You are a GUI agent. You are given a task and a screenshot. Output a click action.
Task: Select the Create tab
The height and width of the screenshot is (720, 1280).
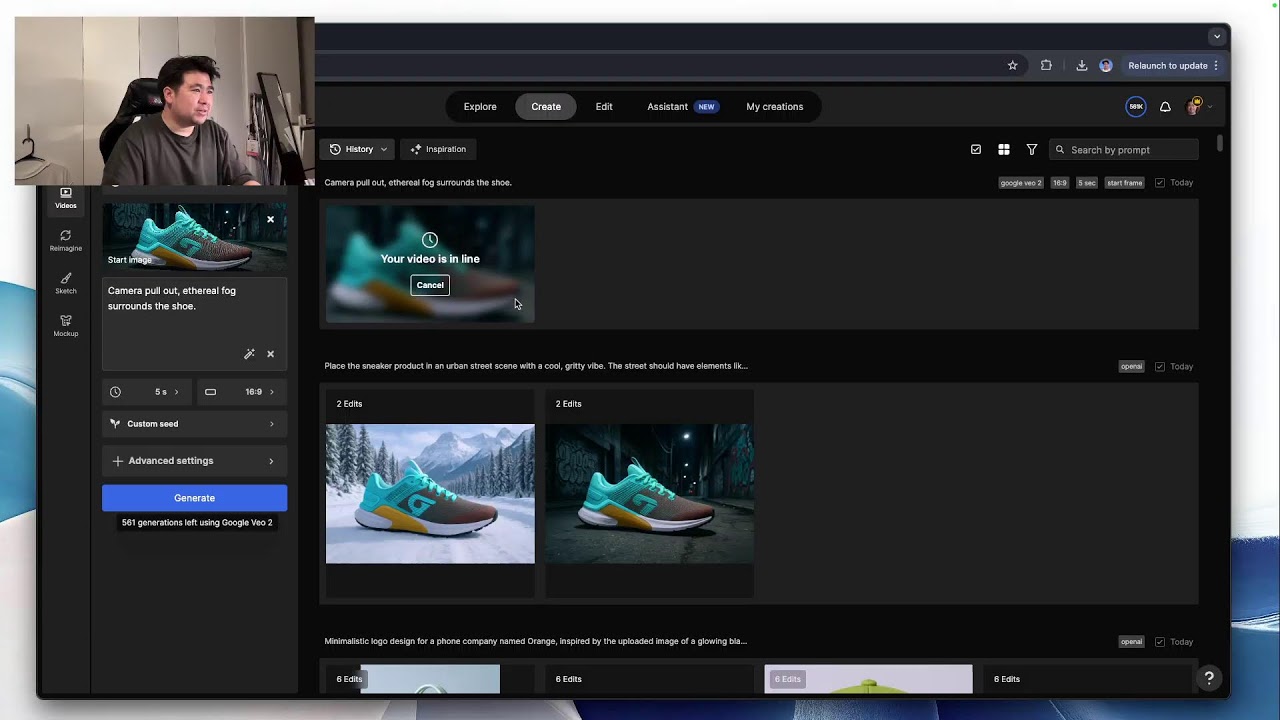(x=546, y=107)
